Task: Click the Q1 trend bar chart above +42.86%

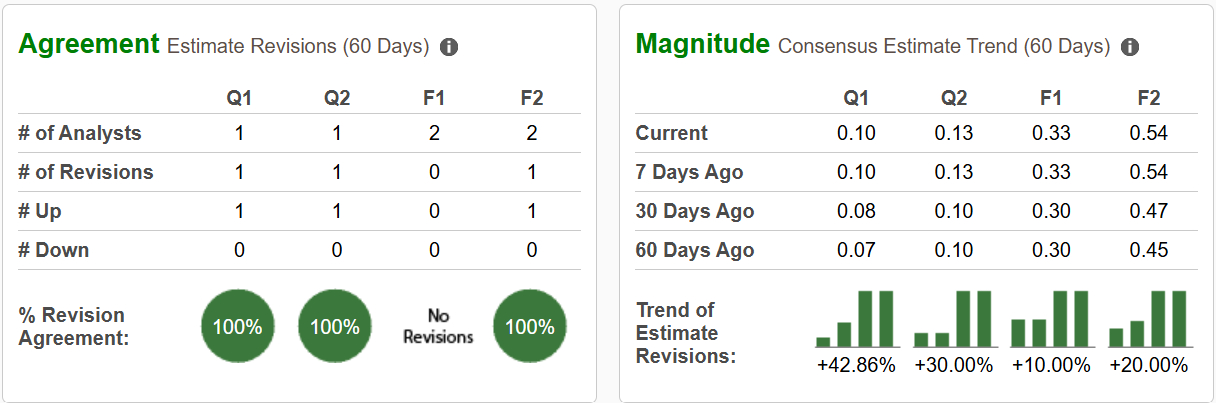Action: (x=855, y=318)
